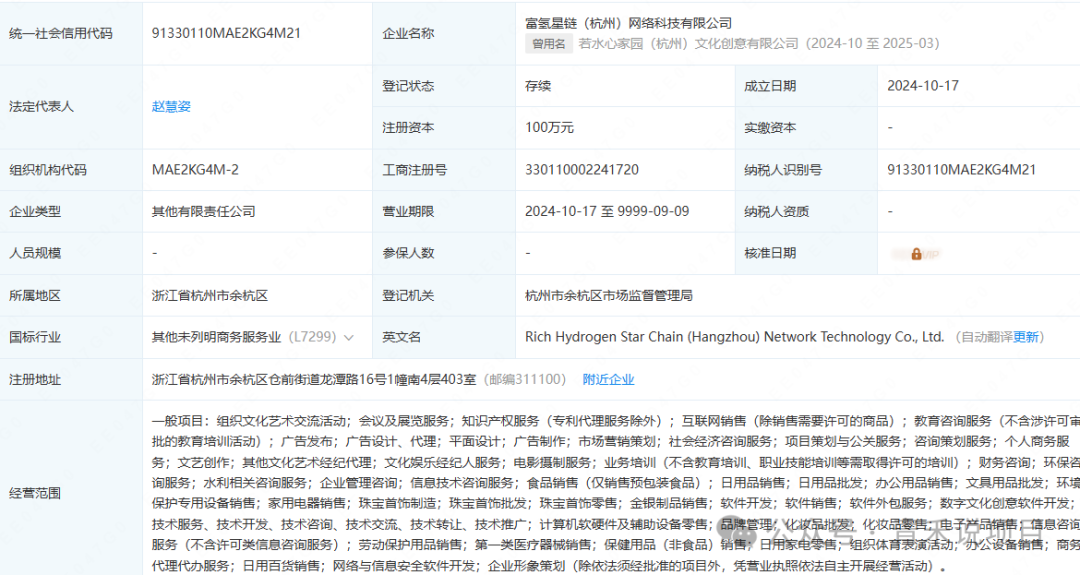The height and width of the screenshot is (575, 1080).
Task: Select industry 其他未列明商务服务业
Action: click(216, 337)
